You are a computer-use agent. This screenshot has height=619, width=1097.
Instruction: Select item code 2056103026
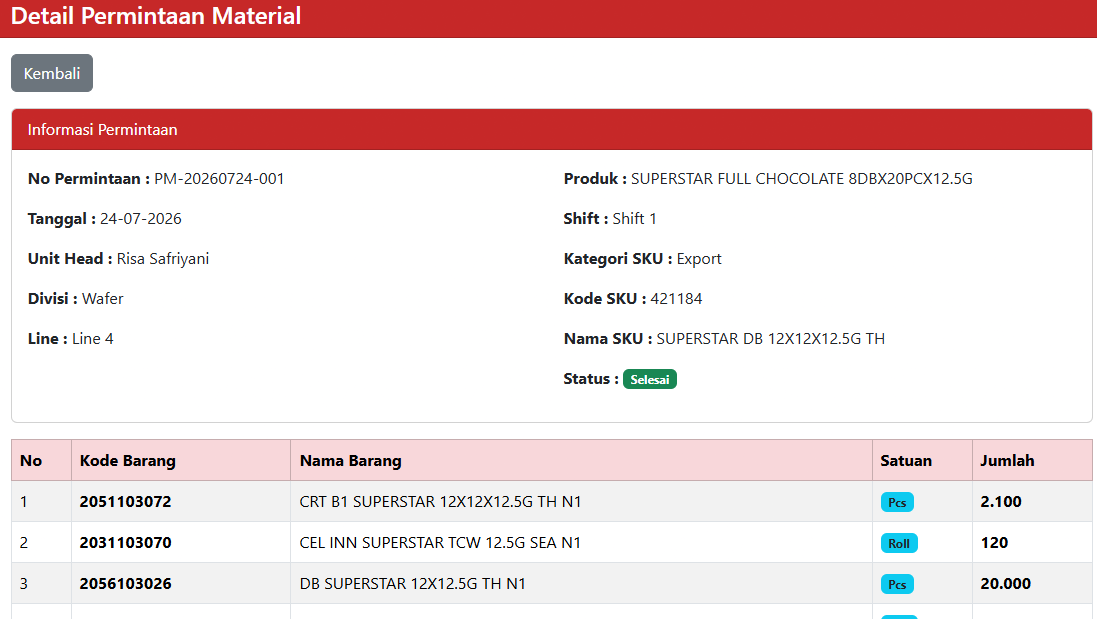[125, 583]
